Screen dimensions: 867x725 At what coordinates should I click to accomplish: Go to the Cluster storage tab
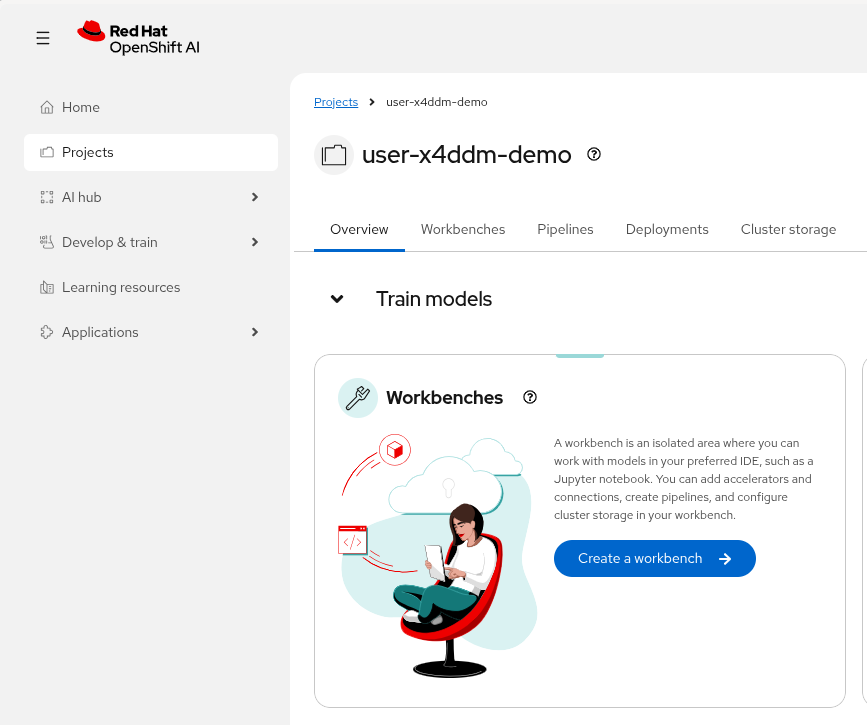(x=788, y=229)
